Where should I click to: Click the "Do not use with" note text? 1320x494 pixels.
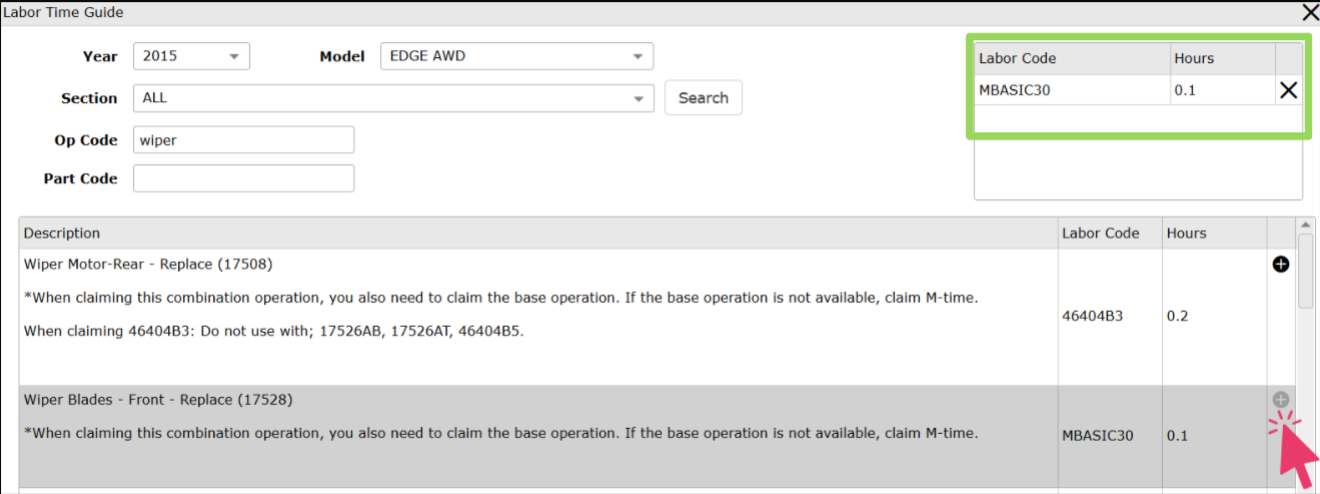pyautogui.click(x=274, y=331)
